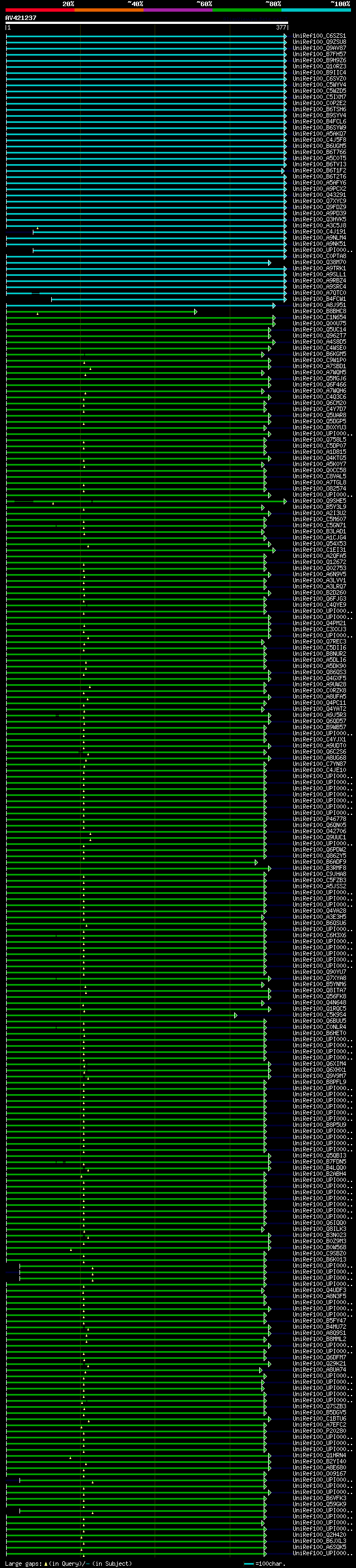Click the query end position 377

click(x=280, y=27)
